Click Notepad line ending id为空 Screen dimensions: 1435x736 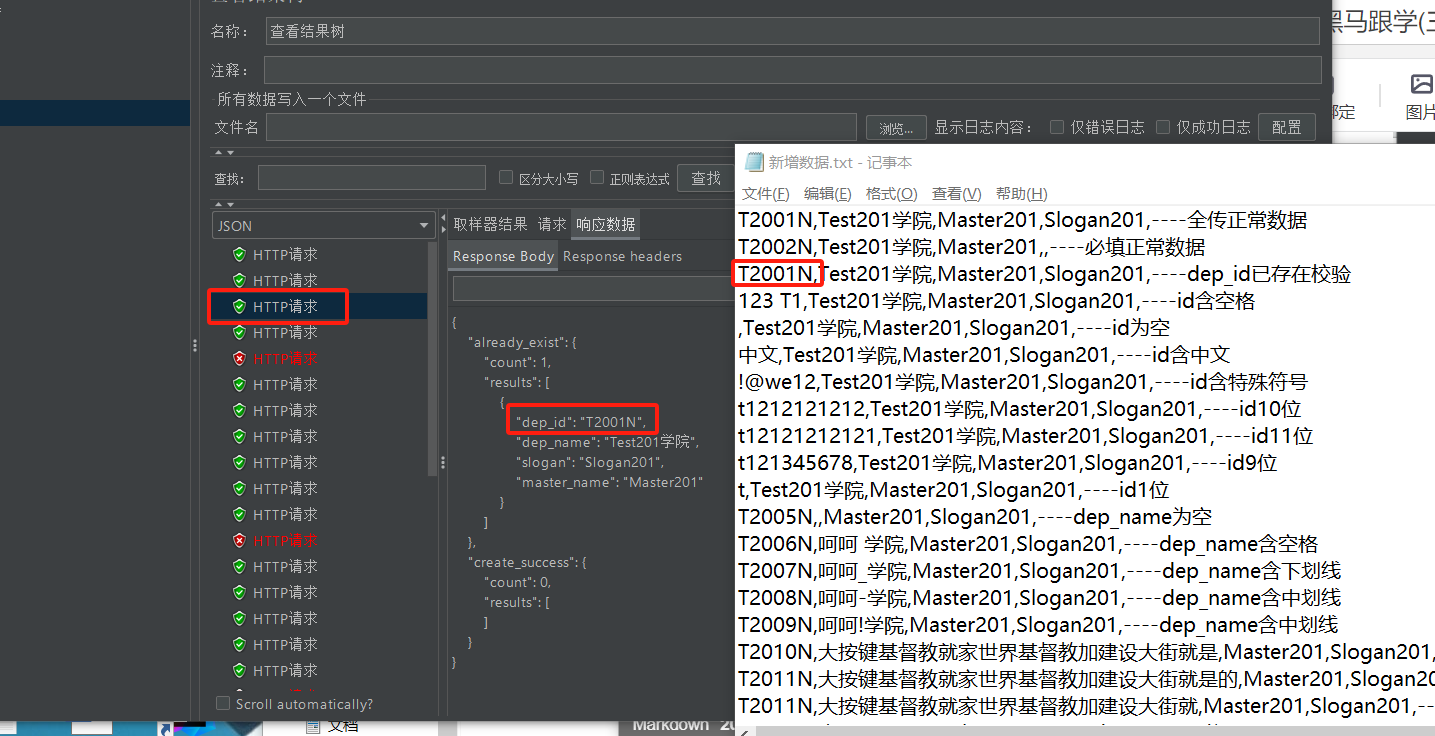(954, 328)
